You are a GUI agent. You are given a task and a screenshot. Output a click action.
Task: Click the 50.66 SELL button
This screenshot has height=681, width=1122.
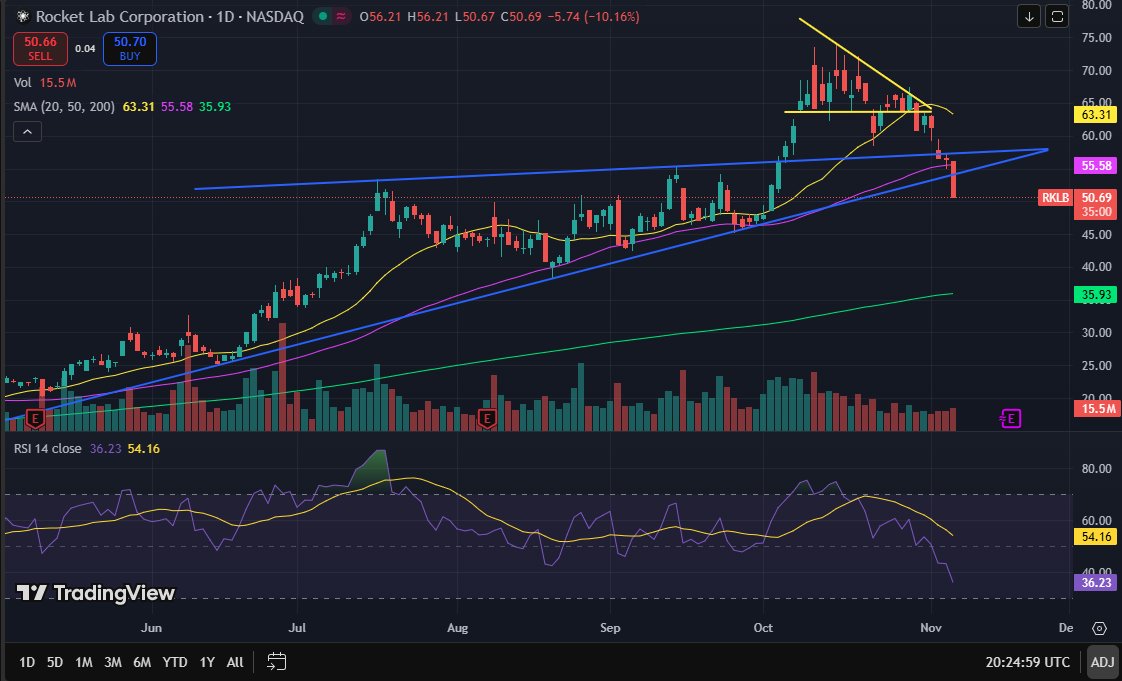point(40,49)
